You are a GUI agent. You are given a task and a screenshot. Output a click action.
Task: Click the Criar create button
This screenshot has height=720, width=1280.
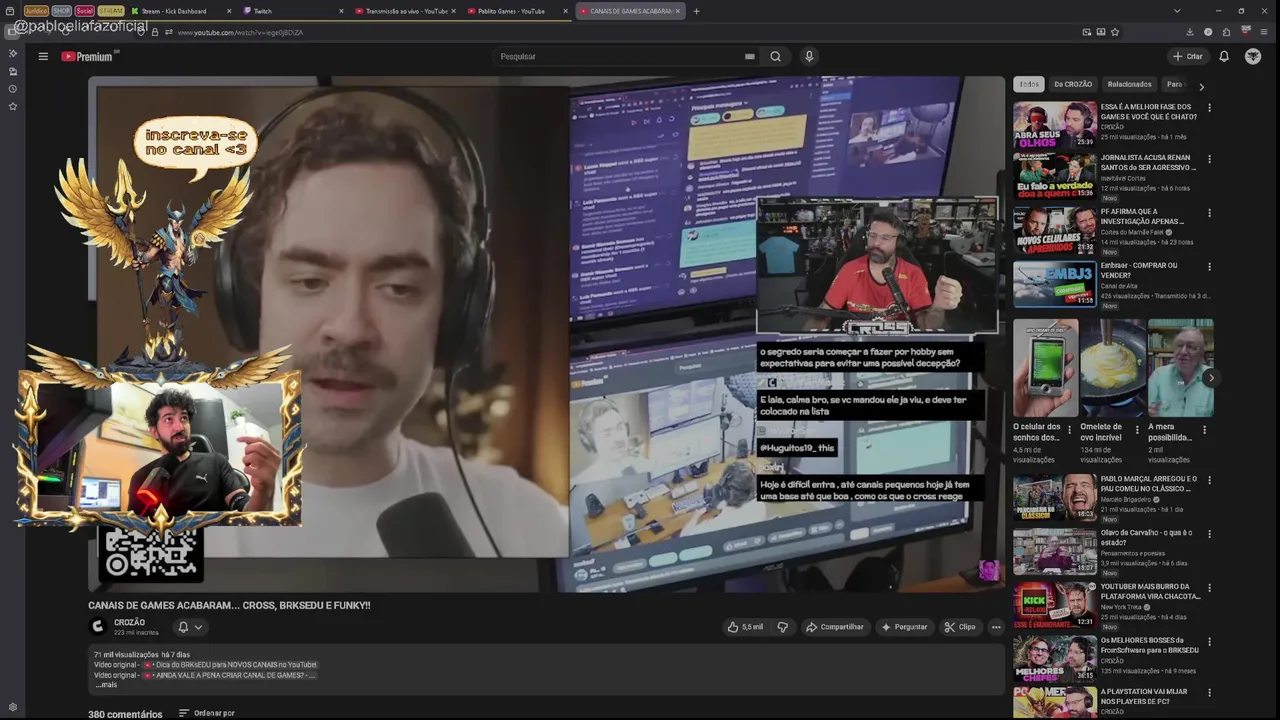[x=1188, y=57]
